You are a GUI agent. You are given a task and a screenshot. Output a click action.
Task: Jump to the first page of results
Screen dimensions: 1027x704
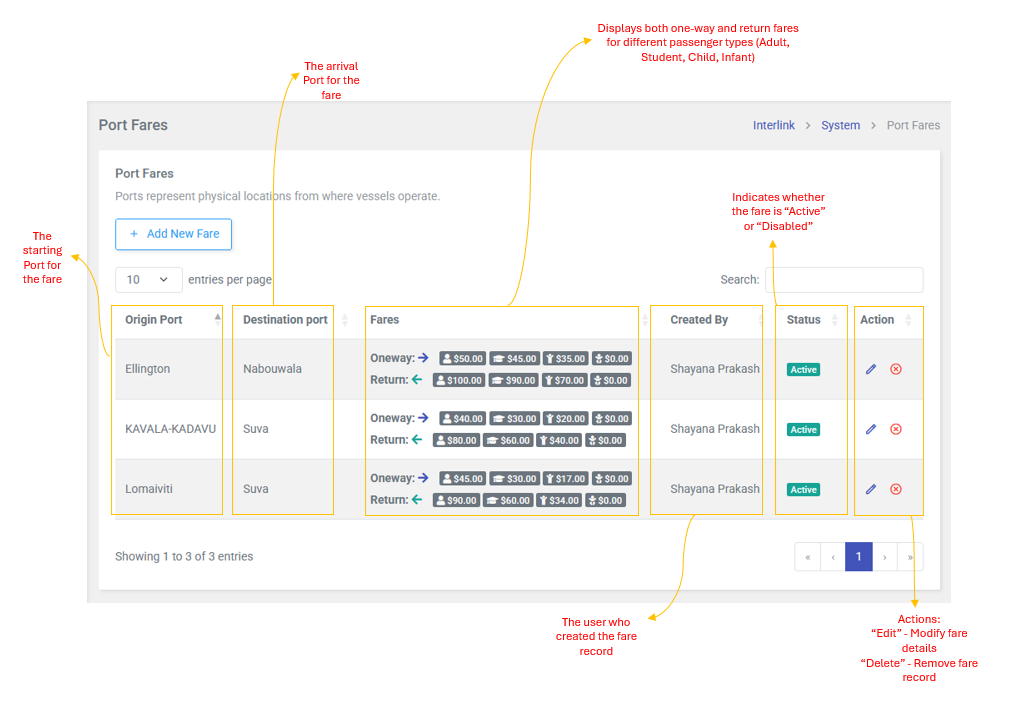(807, 557)
